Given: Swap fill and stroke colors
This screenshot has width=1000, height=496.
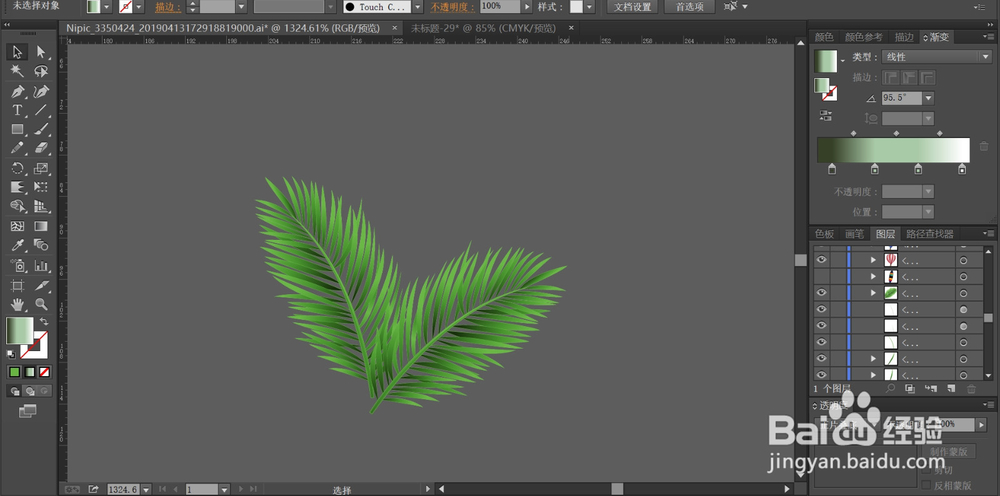Looking at the screenshot, I should coord(43,321).
